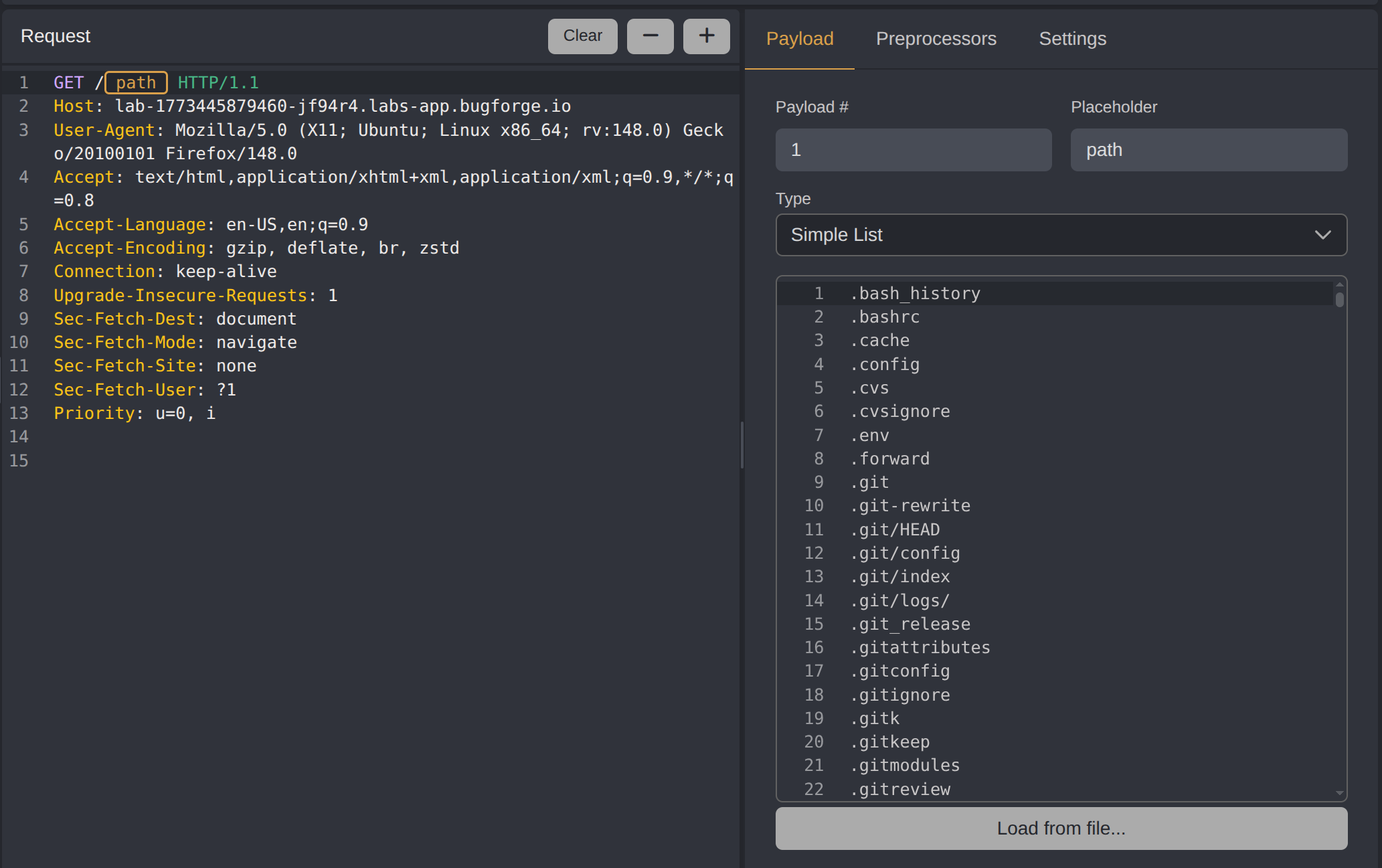
Task: Click the Placeholder field showing path
Action: click(x=1209, y=149)
